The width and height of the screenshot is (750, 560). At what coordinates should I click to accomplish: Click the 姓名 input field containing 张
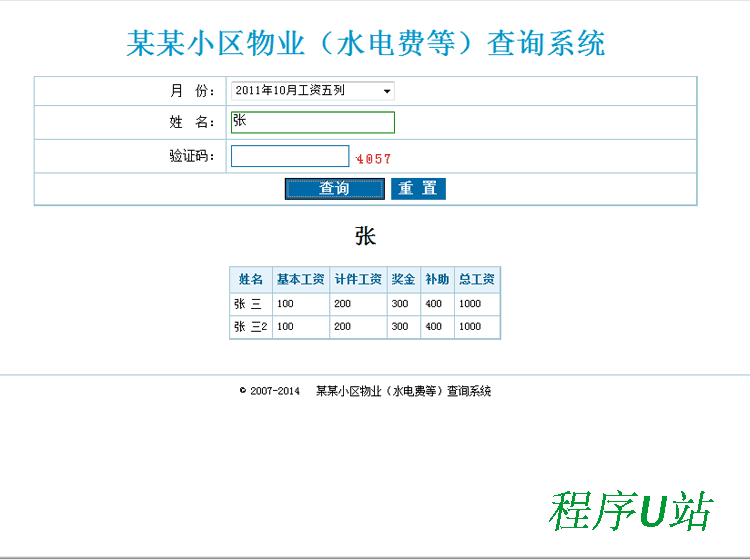click(312, 122)
